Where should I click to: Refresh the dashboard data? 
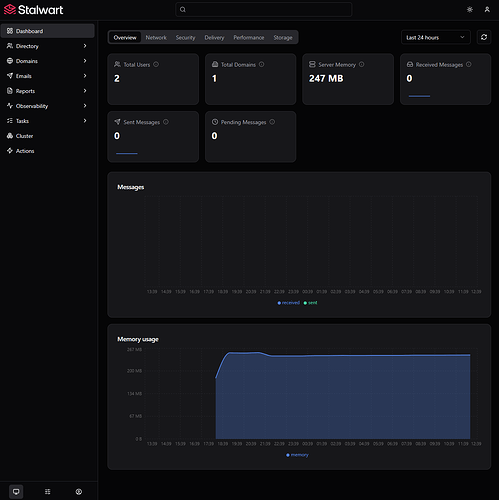point(484,37)
